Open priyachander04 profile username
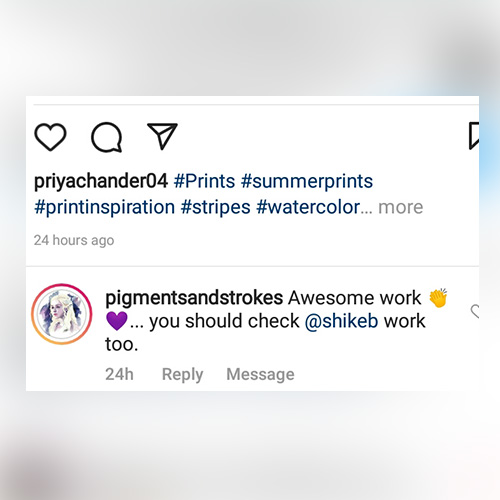Screen dimensions: 500x500 coord(101,181)
